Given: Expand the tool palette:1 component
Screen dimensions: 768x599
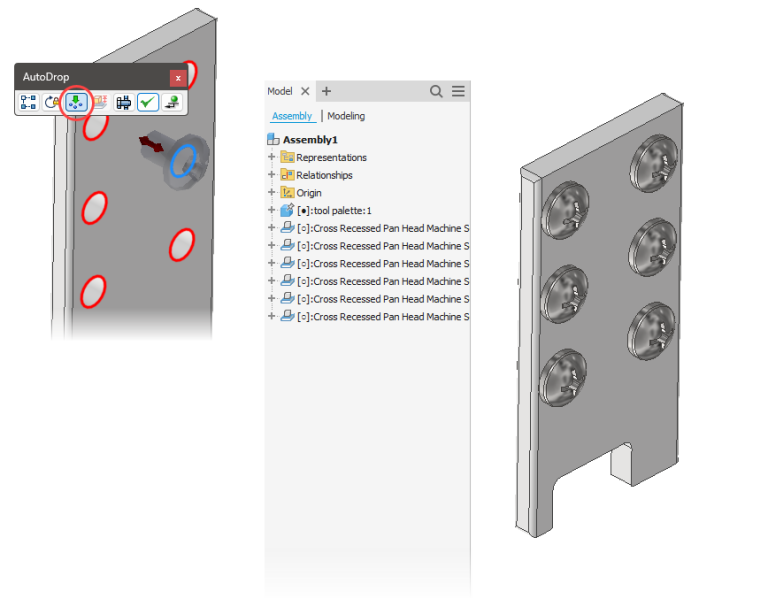Looking at the screenshot, I should tap(272, 210).
